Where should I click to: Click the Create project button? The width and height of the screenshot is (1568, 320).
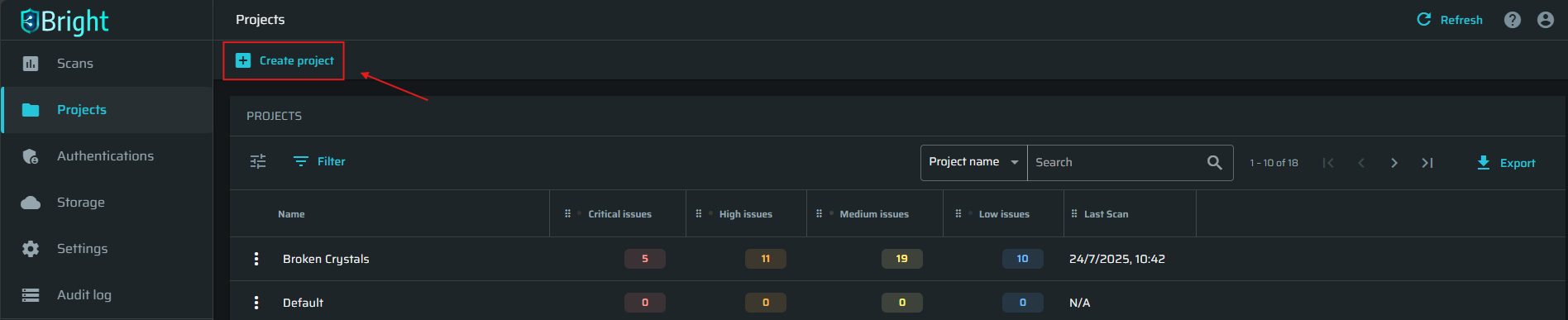(x=284, y=60)
